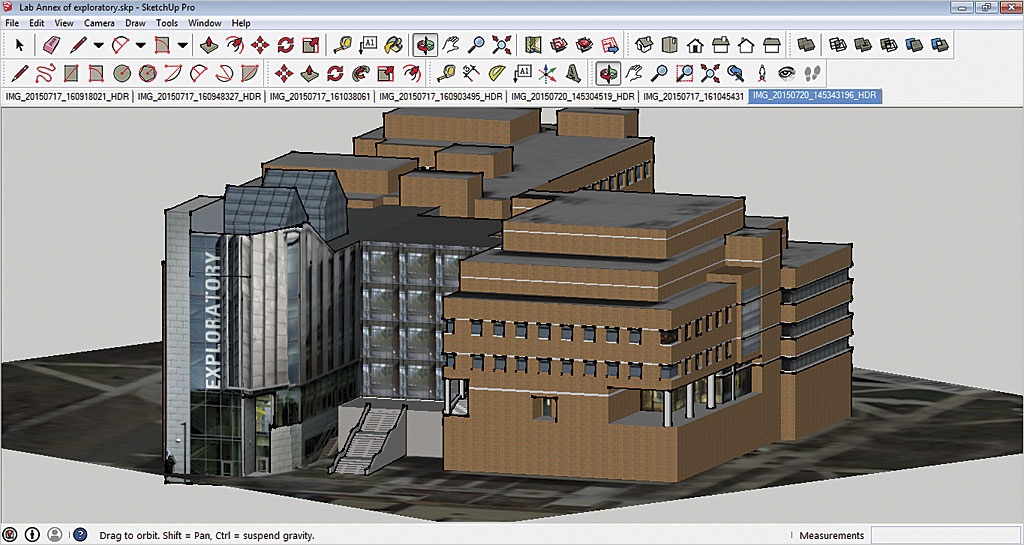The height and width of the screenshot is (545, 1024).
Task: Activate the Paint Bucket tool
Action: [x=394, y=45]
